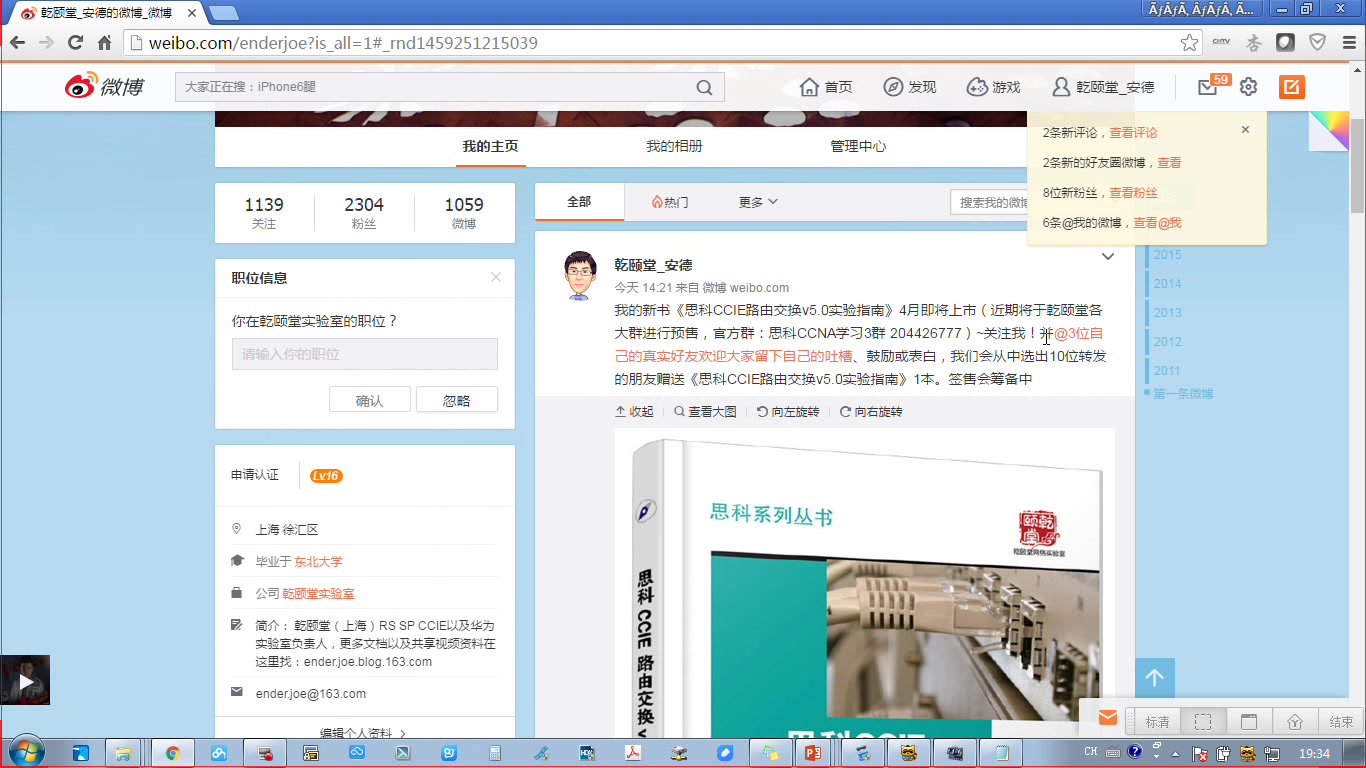1366x768 pixels.
Task: Open Chrome from the taskbar
Action: pos(172,753)
